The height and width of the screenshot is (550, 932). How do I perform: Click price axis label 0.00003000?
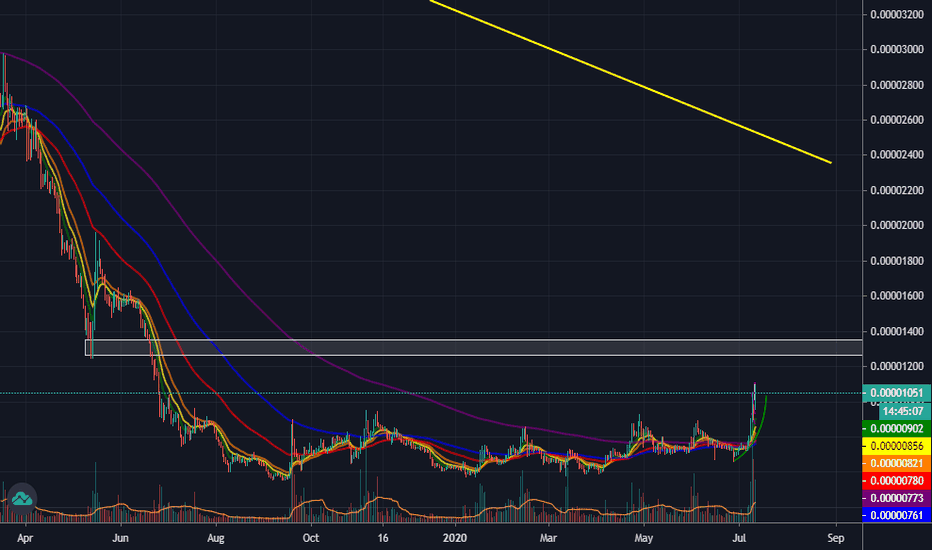897,49
